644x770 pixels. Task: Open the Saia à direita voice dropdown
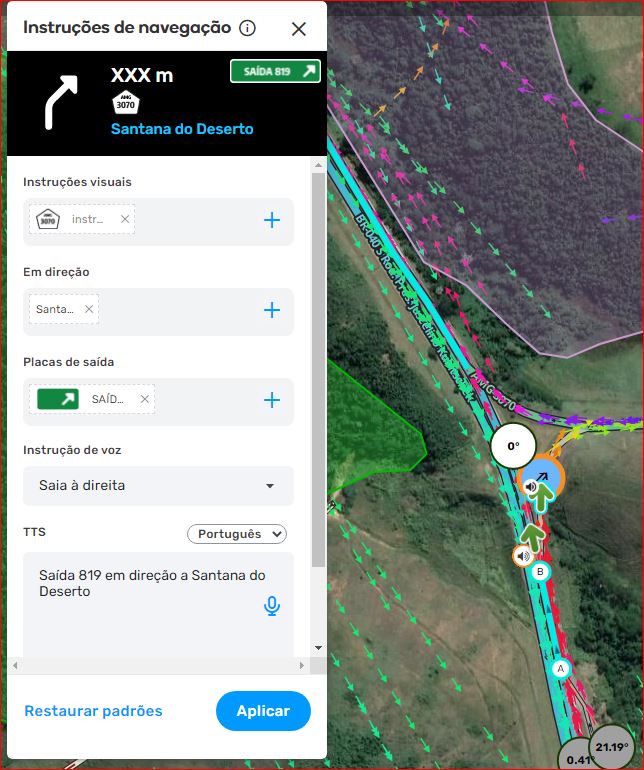coord(158,486)
